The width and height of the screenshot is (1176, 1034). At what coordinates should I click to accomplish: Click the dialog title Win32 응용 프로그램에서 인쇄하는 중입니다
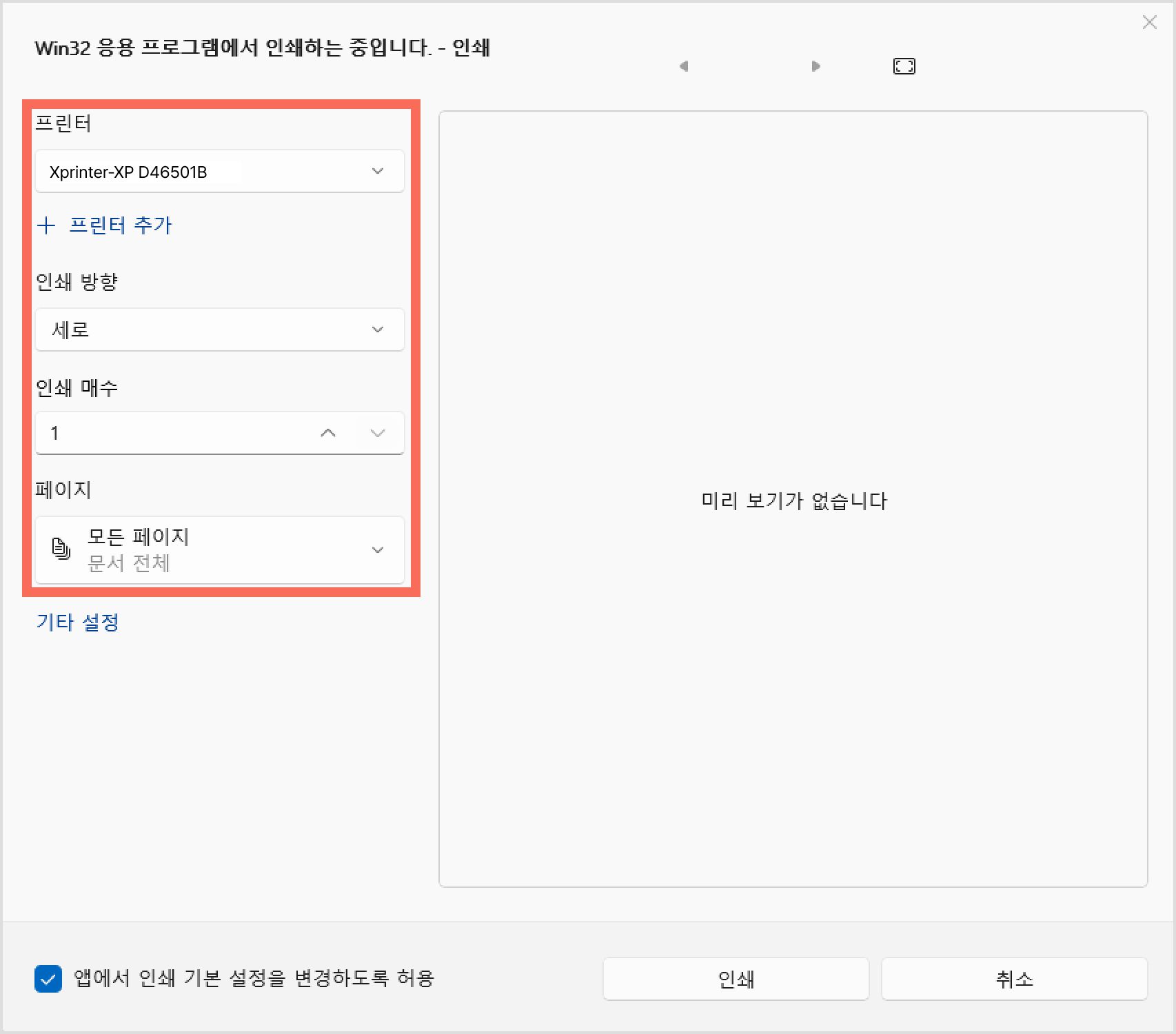[x=233, y=48]
